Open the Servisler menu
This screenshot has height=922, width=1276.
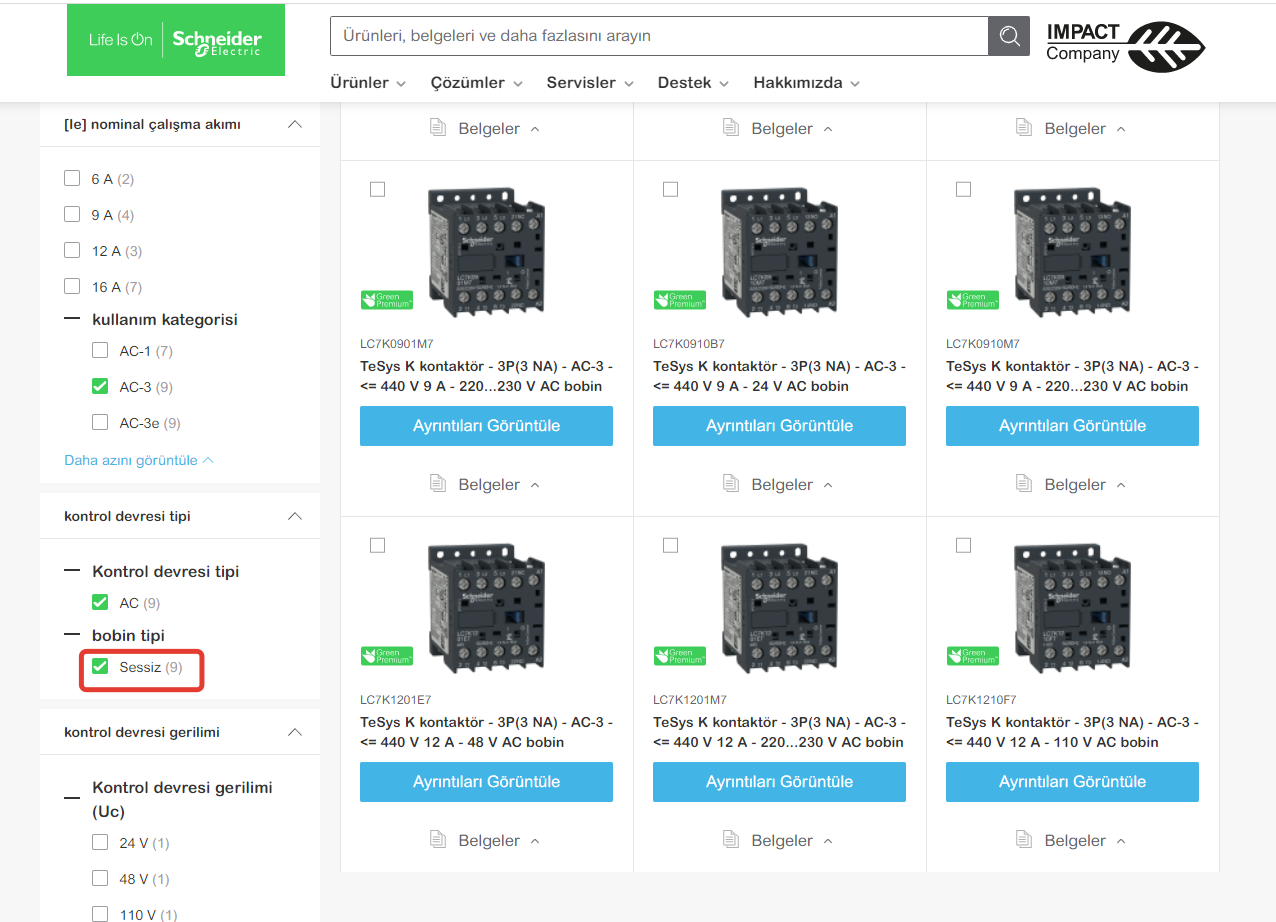[x=590, y=82]
